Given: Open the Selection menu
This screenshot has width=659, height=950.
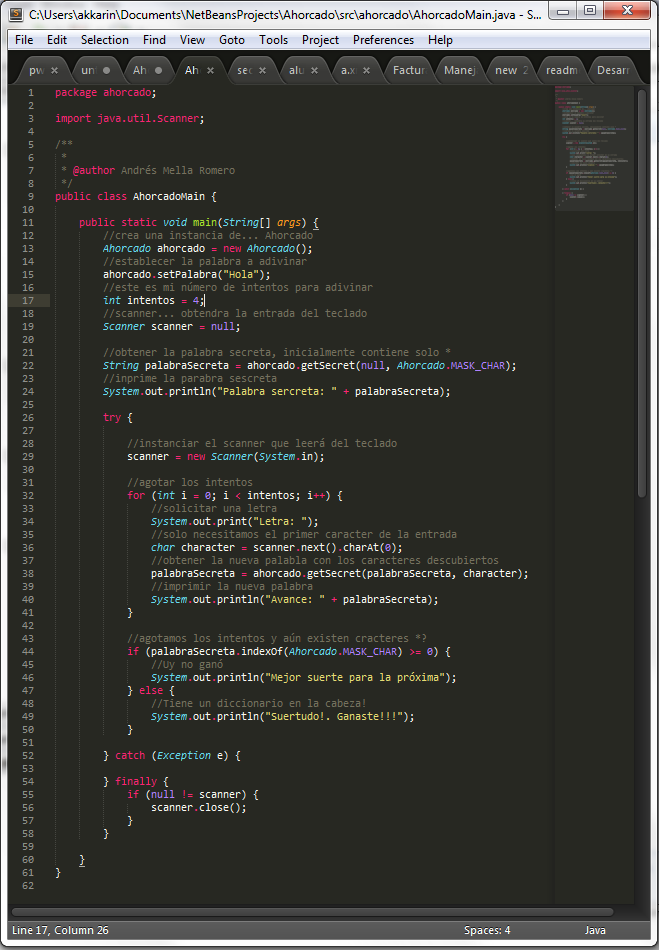Looking at the screenshot, I should pyautogui.click(x=105, y=40).
